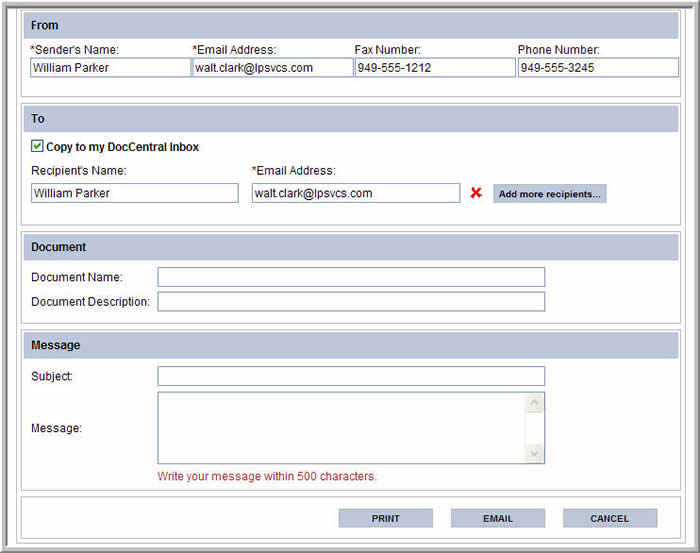This screenshot has height=553, width=700.
Task: Focus the Document Name input
Action: pos(351,277)
